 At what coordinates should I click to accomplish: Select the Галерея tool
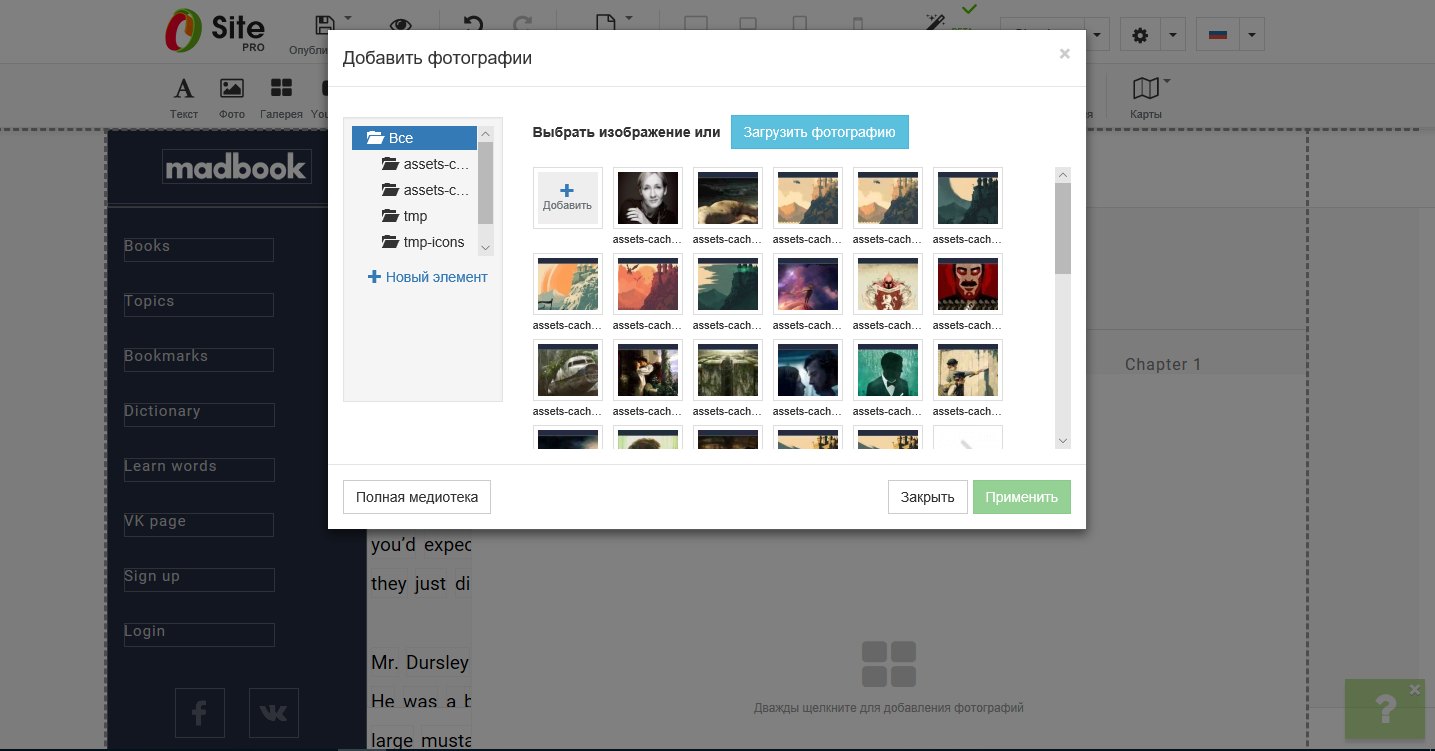click(281, 97)
